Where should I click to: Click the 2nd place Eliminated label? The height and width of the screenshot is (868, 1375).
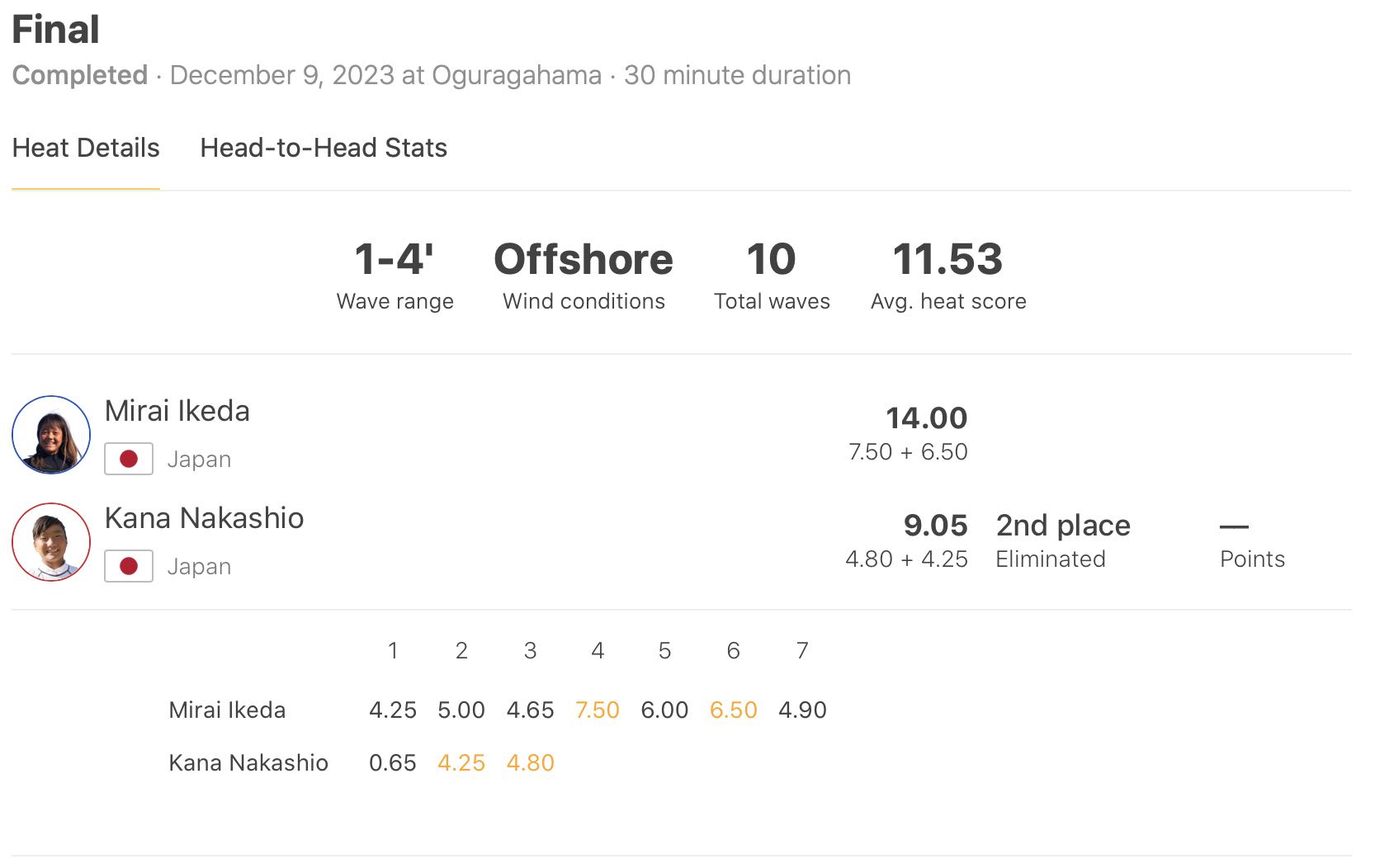click(x=1063, y=540)
